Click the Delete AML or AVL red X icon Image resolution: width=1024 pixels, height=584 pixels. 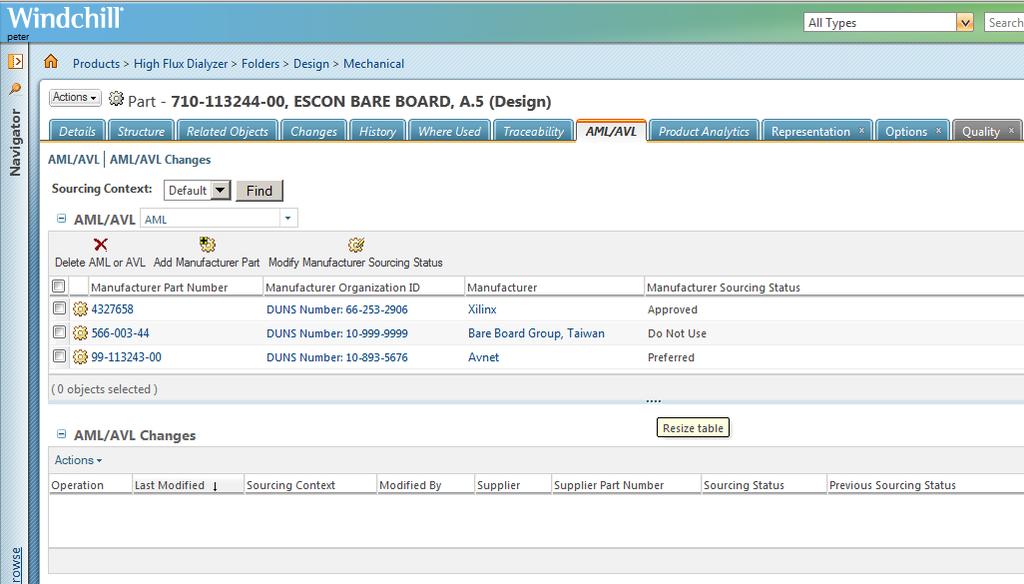[x=101, y=244]
